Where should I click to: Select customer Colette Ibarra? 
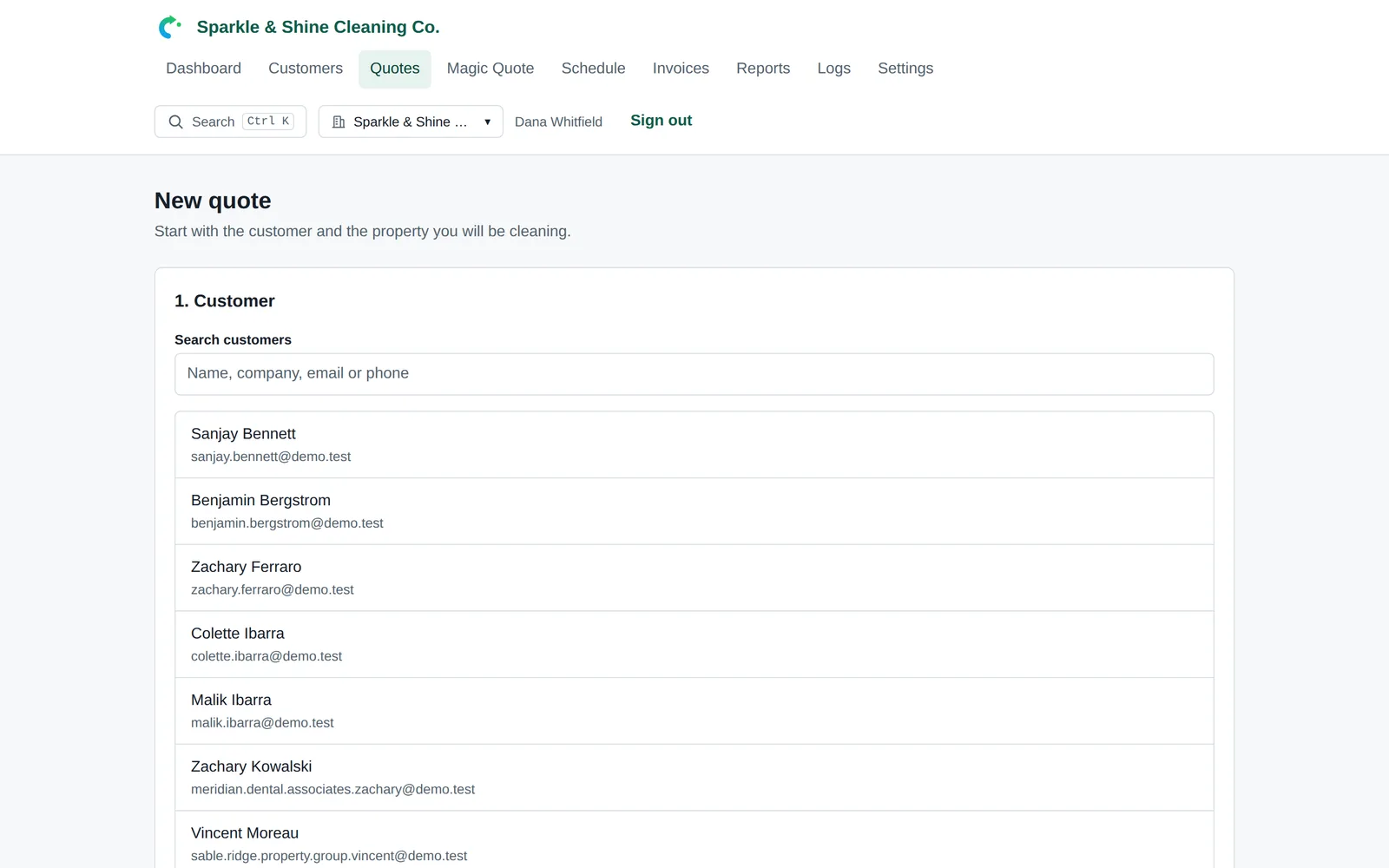[x=694, y=644]
